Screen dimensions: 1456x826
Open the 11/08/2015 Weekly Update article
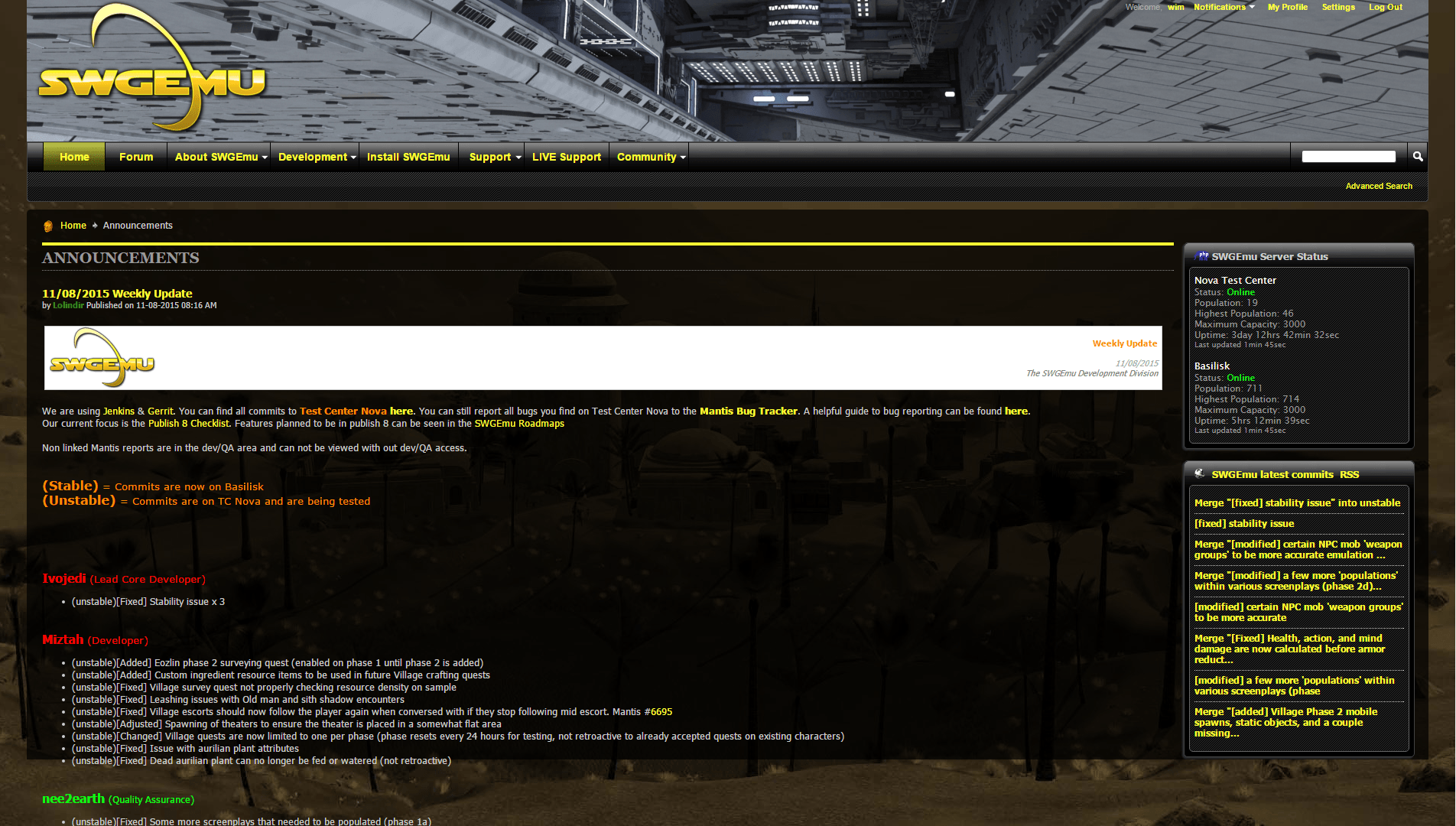(117, 294)
